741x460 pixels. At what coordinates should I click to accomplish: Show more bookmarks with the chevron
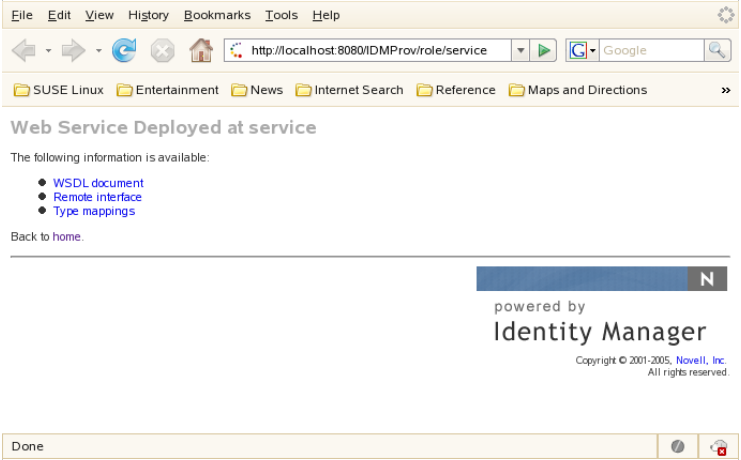click(x=726, y=90)
